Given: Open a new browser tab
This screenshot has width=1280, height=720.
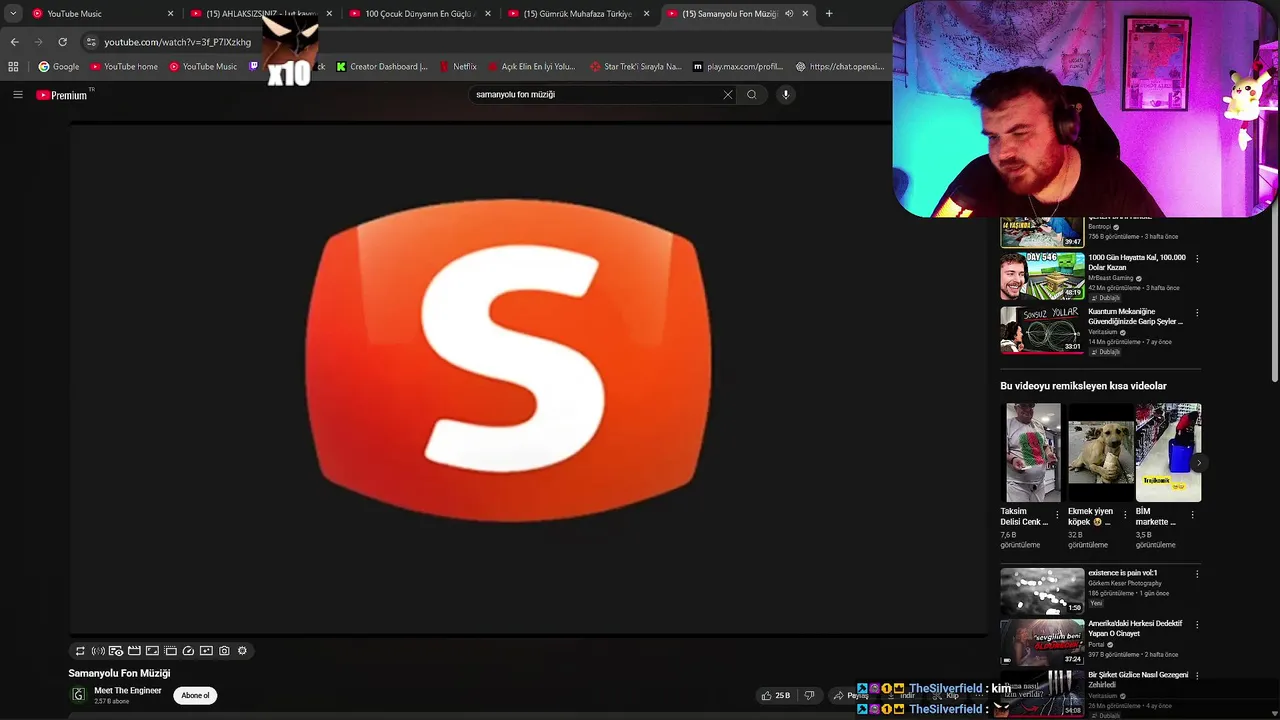Looking at the screenshot, I should click(829, 14).
